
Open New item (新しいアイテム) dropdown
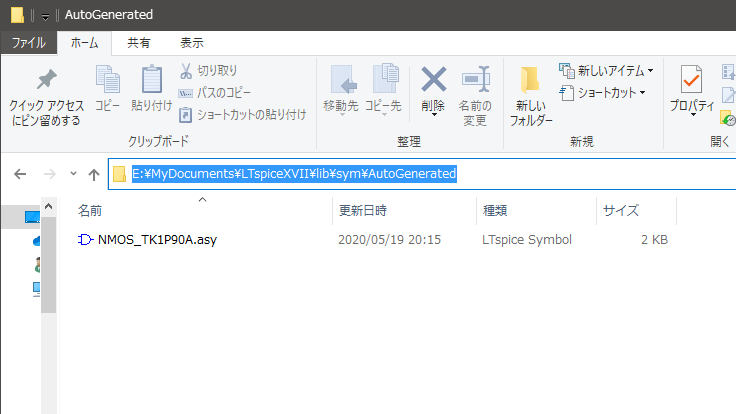coord(606,71)
